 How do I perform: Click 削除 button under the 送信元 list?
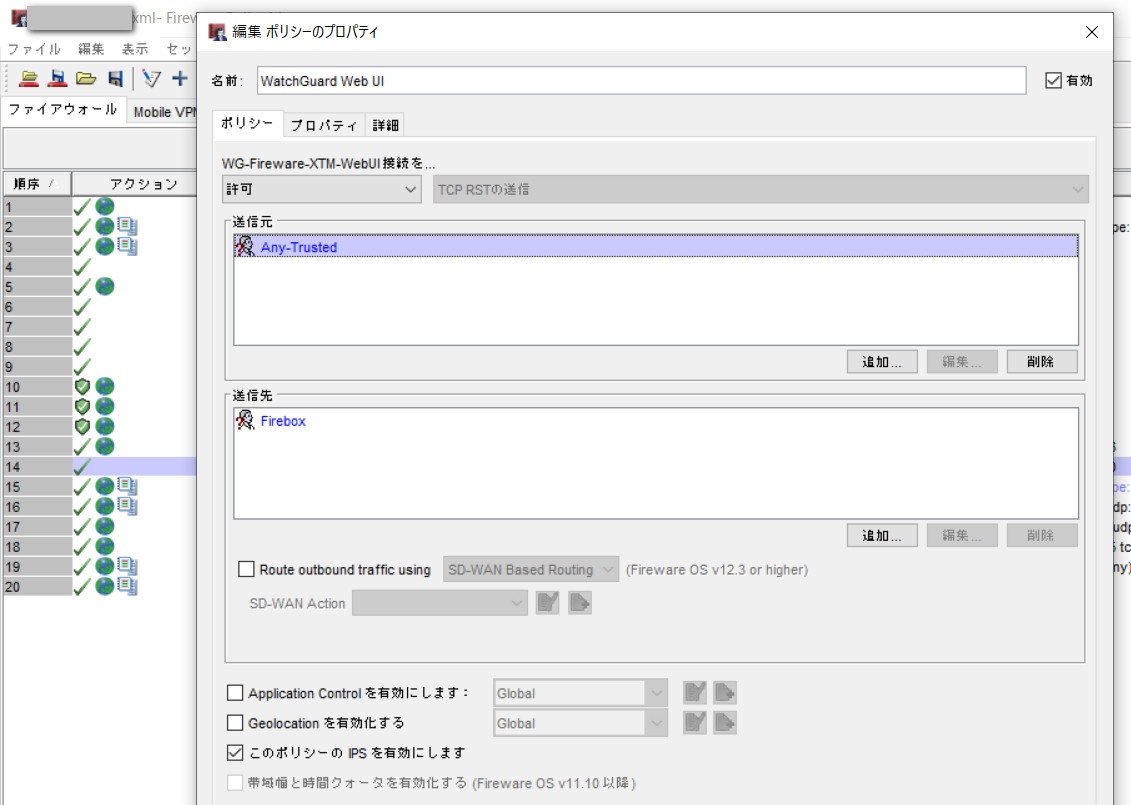coord(1042,361)
